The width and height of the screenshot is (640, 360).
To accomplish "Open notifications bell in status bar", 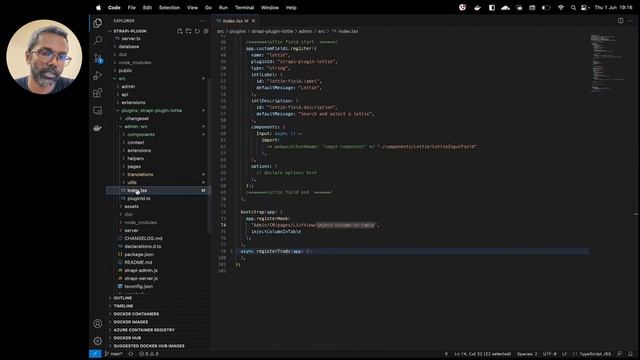I will 630,354.
